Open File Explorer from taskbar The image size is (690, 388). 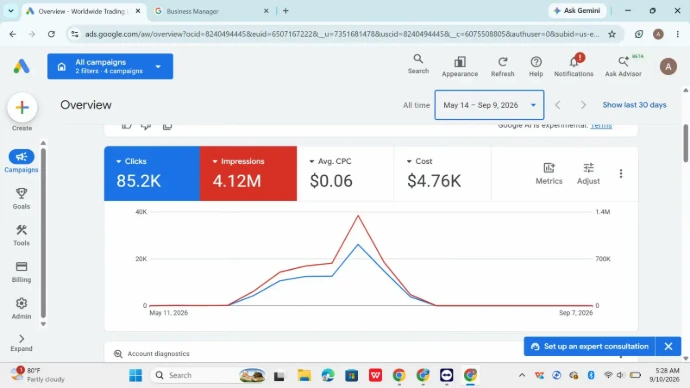pos(304,375)
